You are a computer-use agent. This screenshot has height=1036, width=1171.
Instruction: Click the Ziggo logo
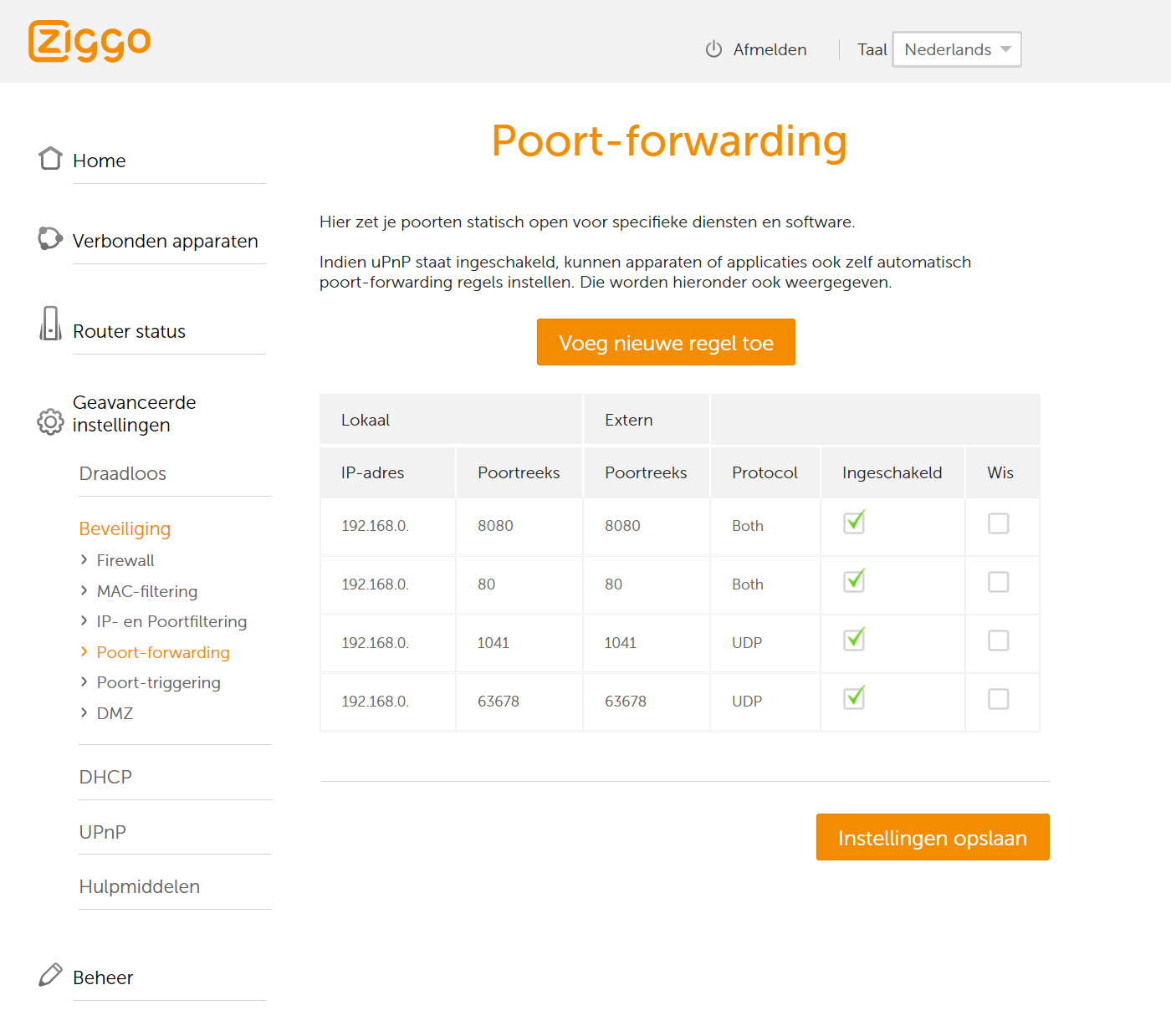pos(89,41)
